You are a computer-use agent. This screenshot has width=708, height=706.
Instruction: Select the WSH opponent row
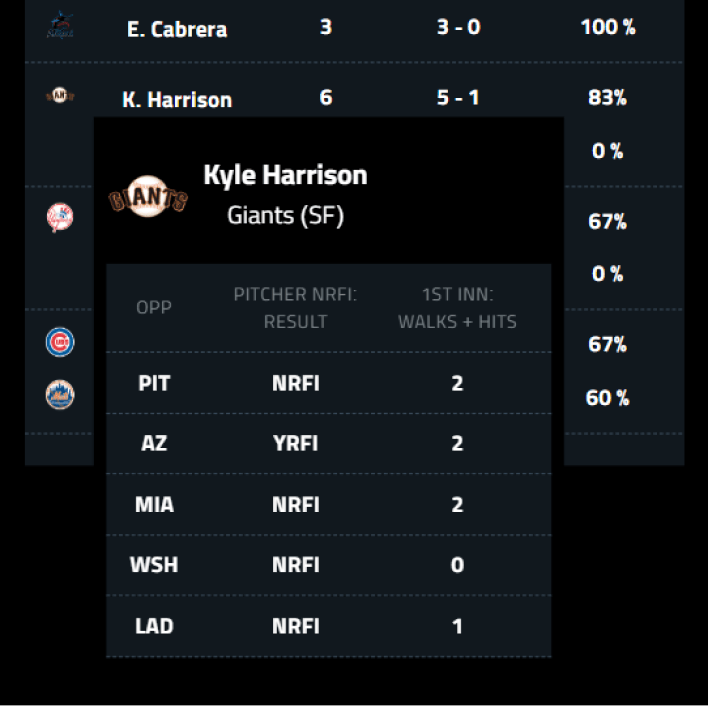point(154,565)
